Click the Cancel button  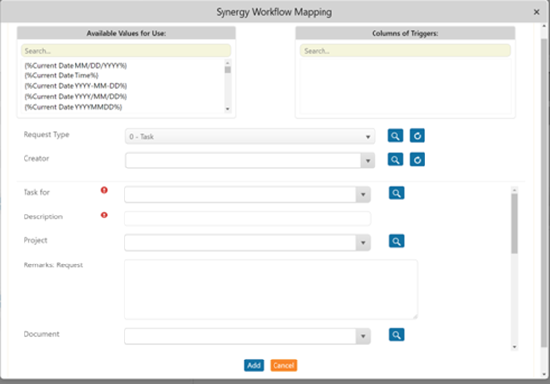coord(284,365)
